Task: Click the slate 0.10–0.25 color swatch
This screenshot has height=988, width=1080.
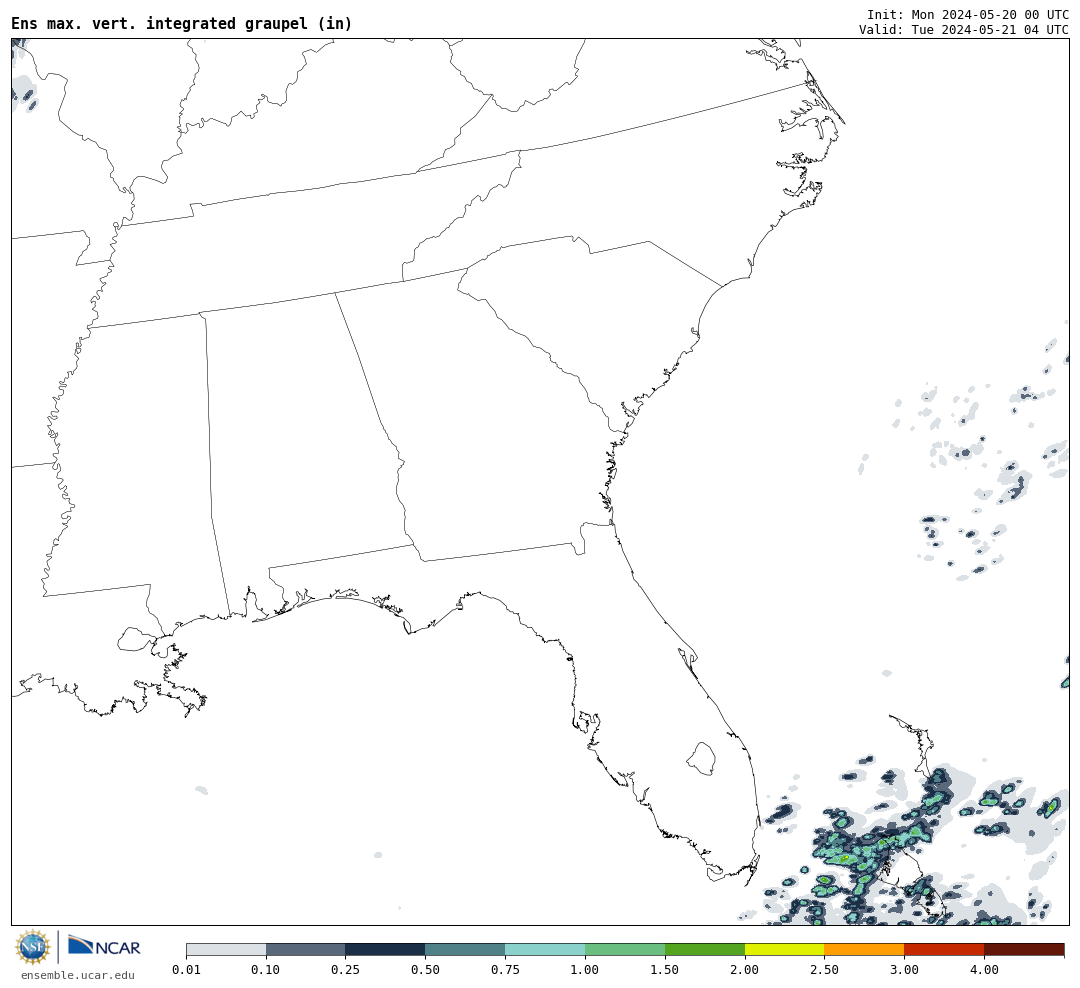Action: point(306,949)
